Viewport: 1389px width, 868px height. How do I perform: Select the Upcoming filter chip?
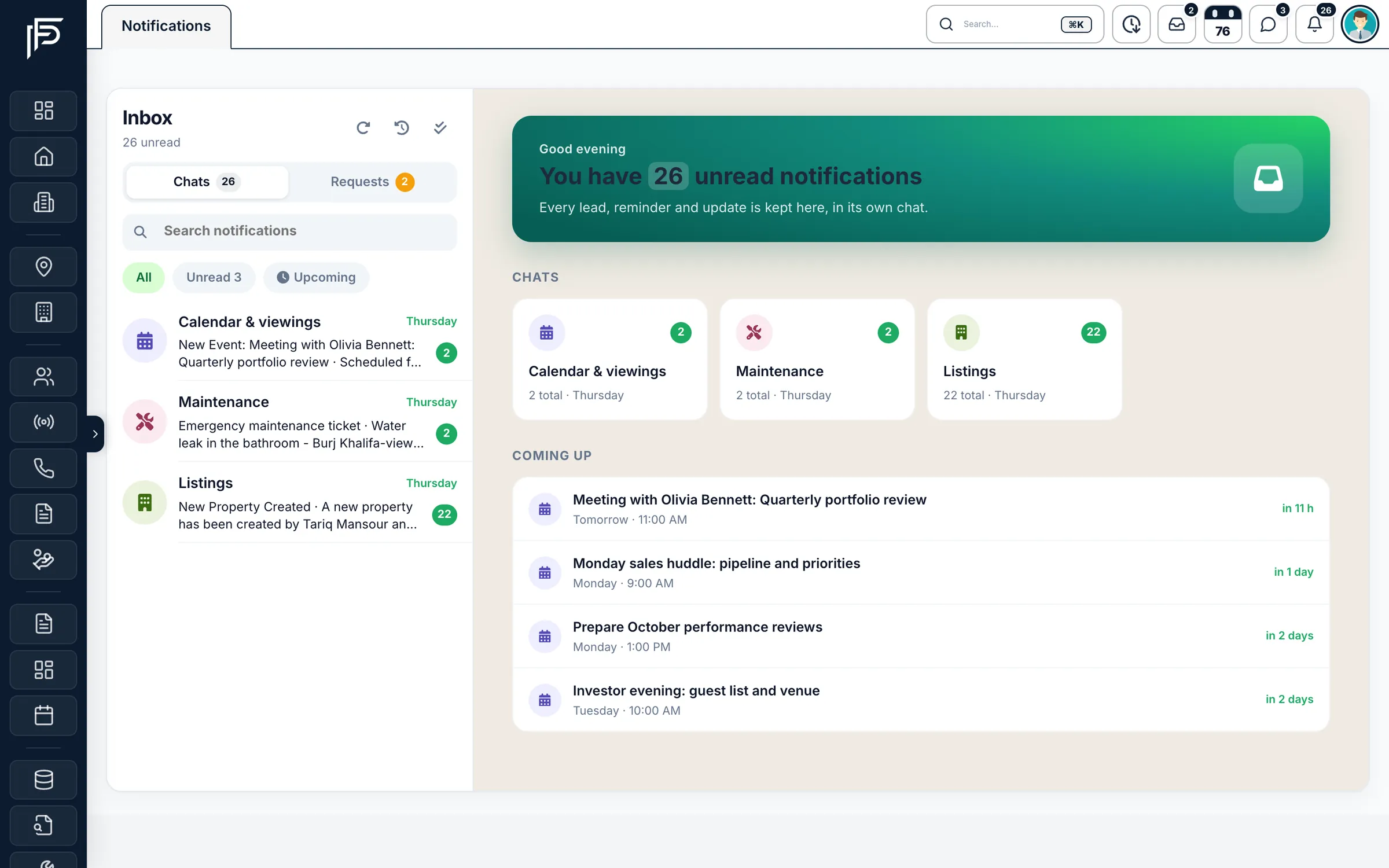[x=316, y=277]
